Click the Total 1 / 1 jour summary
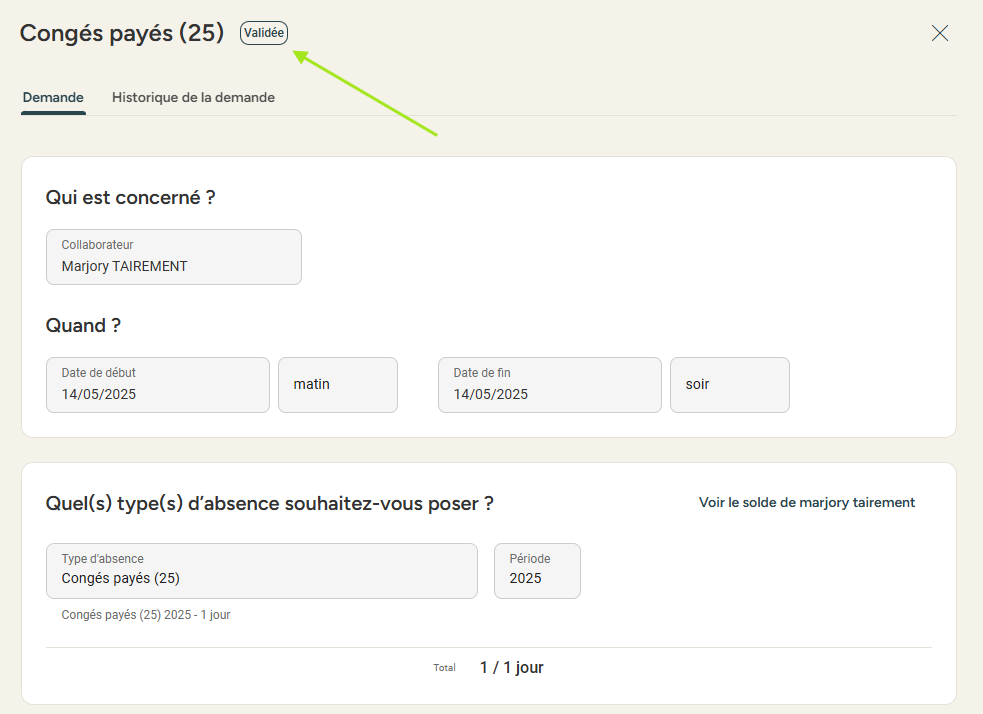The height and width of the screenshot is (714, 983). [x=488, y=668]
